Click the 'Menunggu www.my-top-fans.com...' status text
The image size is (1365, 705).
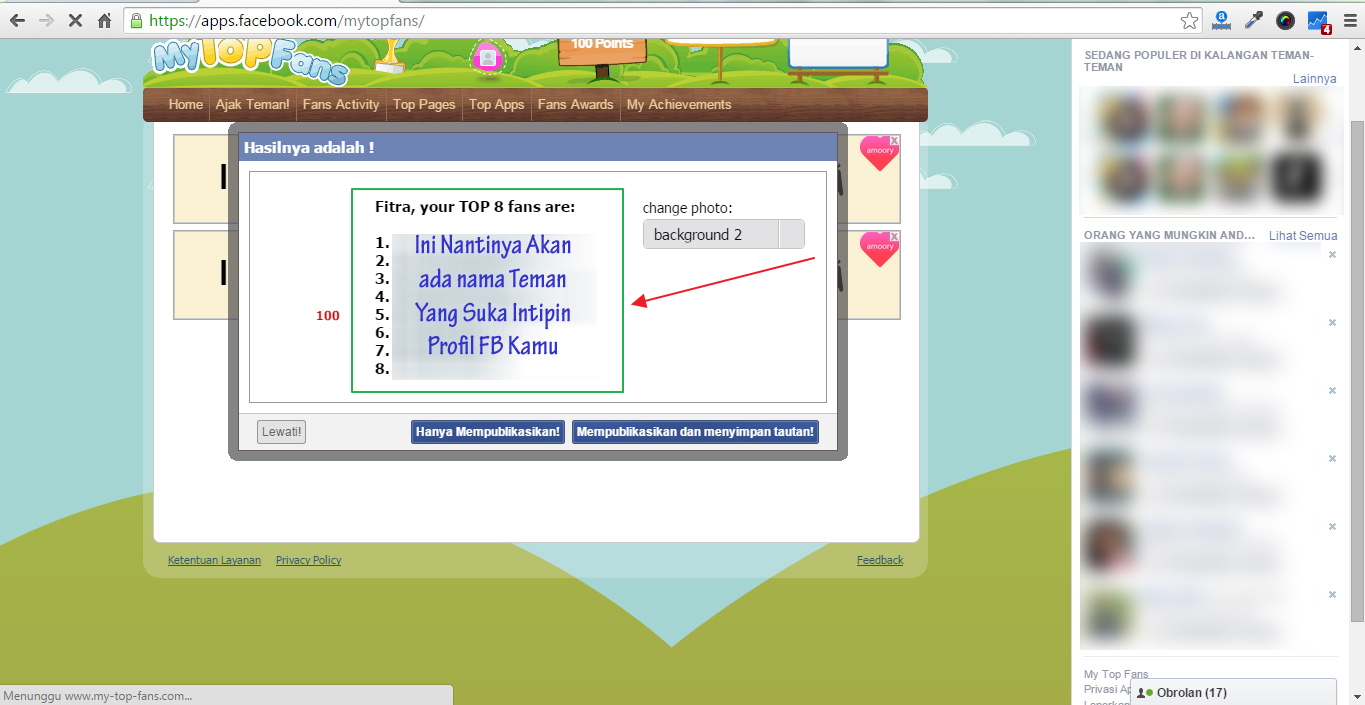click(98, 696)
